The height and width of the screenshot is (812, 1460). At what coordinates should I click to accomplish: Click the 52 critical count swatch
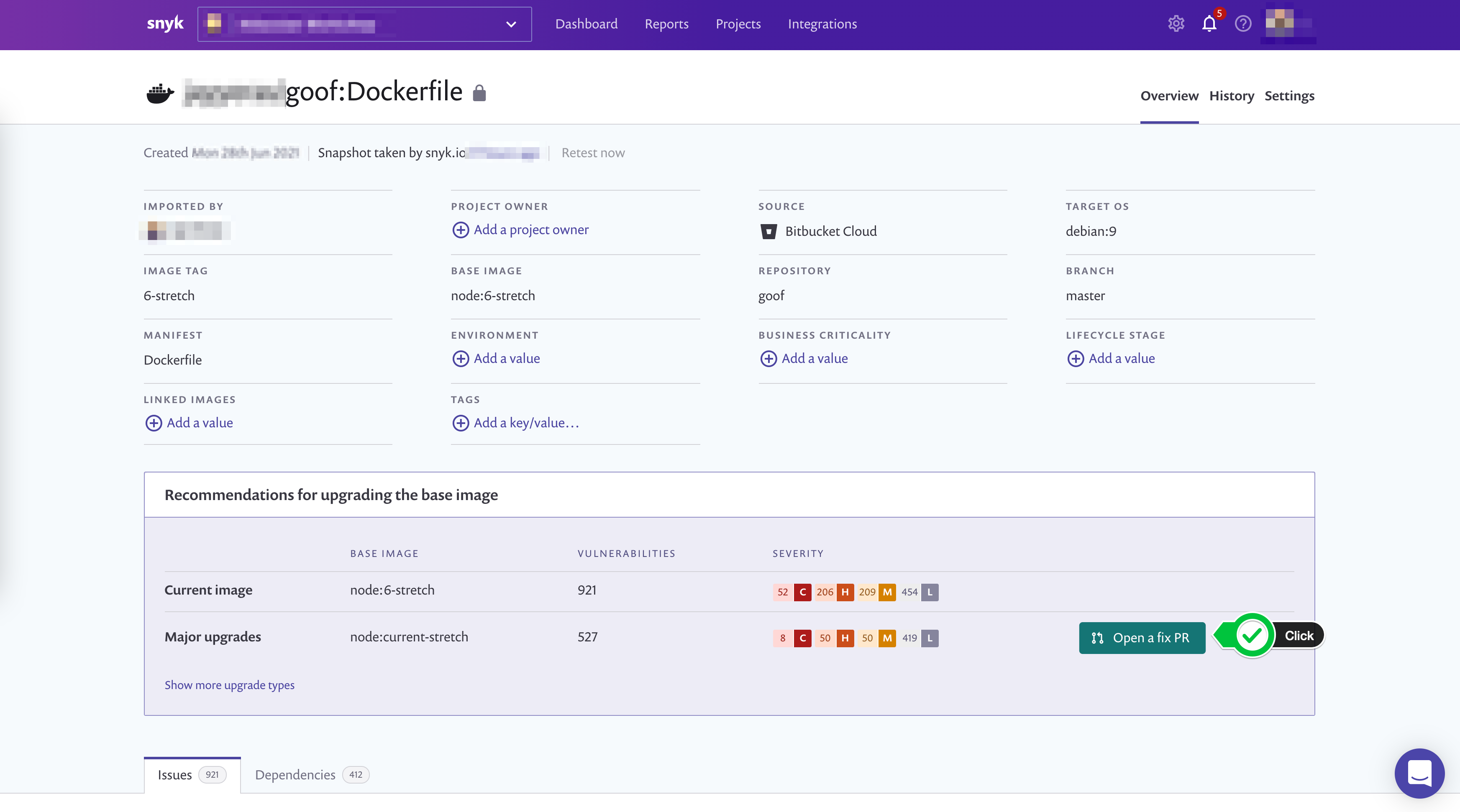783,592
